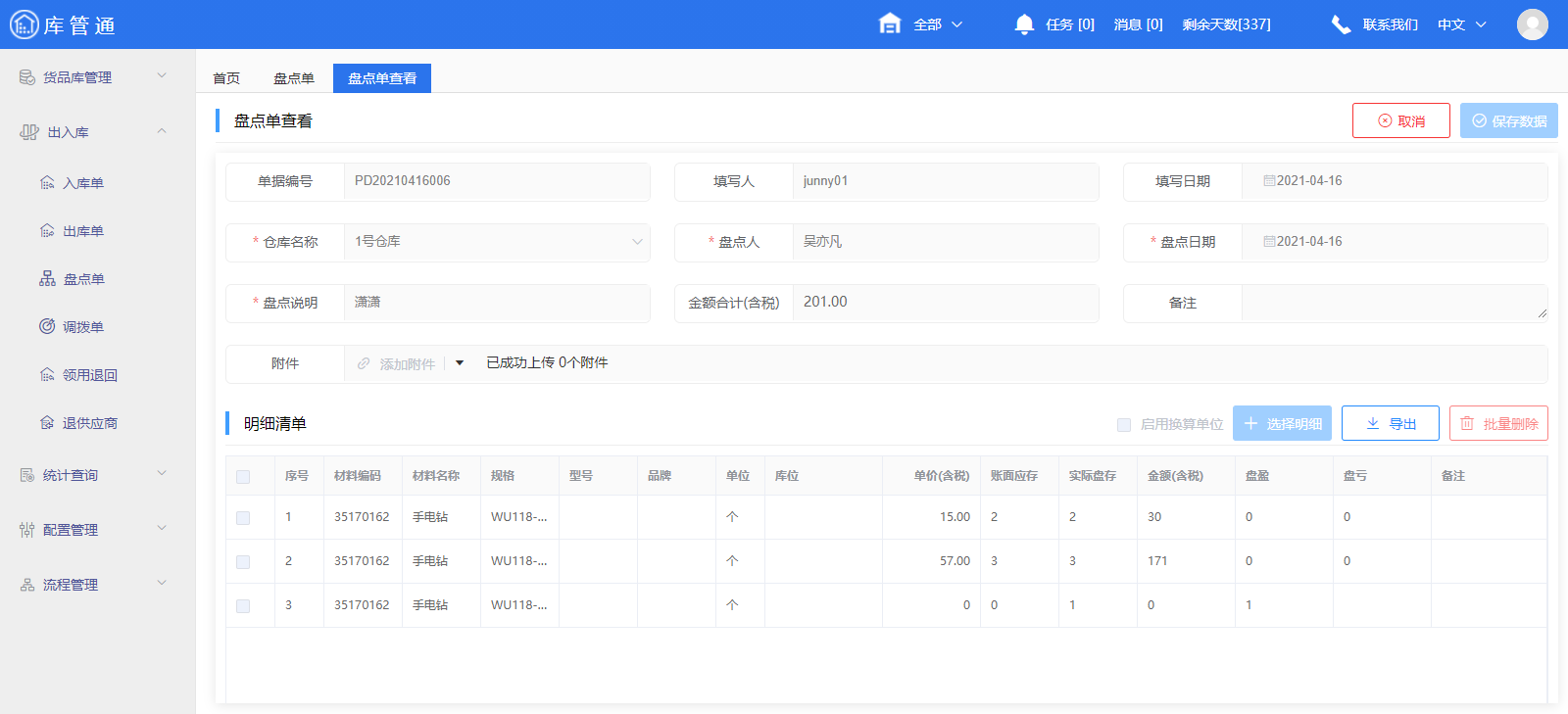Click the 配置管理 sidebar icon
1568x714 pixels.
point(27,530)
